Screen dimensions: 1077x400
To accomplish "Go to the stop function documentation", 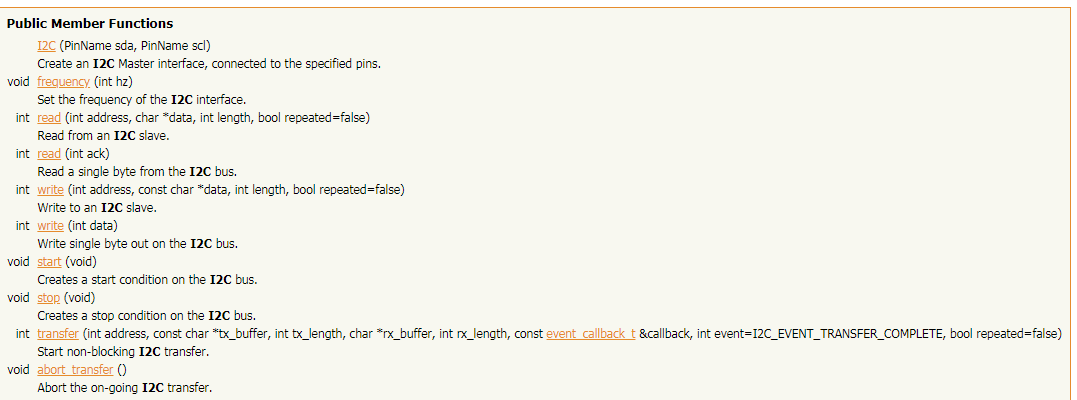I will coord(48,298).
